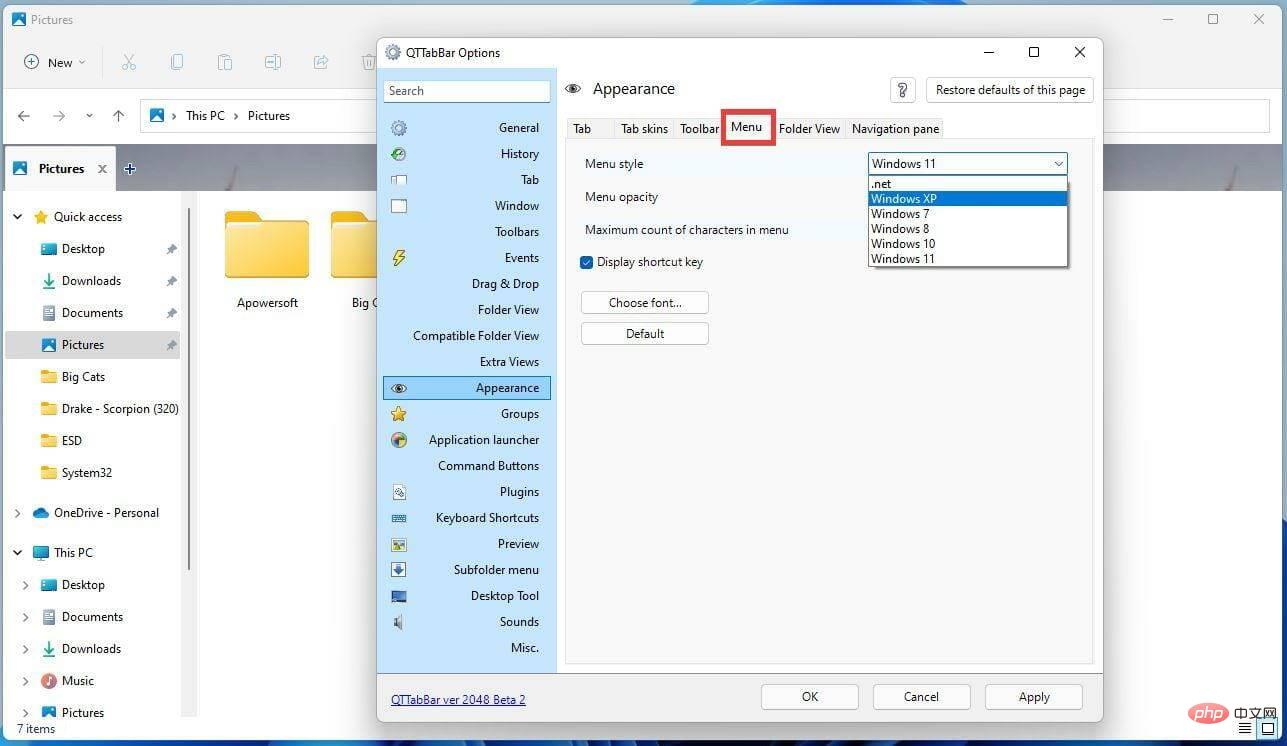Select .net menu style option
The width and height of the screenshot is (1287, 746).
coord(967,184)
